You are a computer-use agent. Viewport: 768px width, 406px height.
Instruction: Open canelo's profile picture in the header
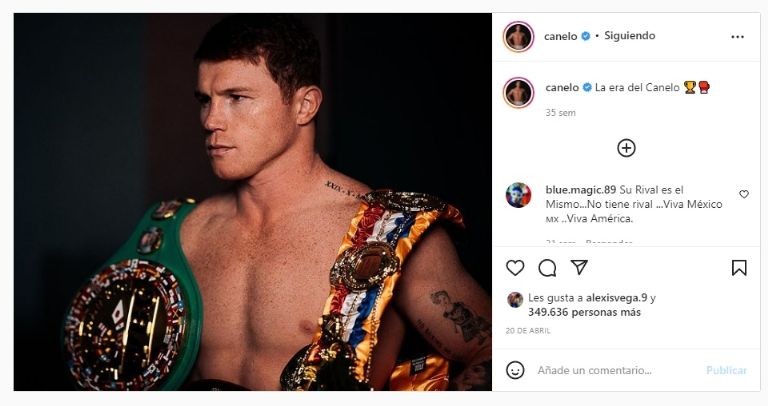pos(518,37)
